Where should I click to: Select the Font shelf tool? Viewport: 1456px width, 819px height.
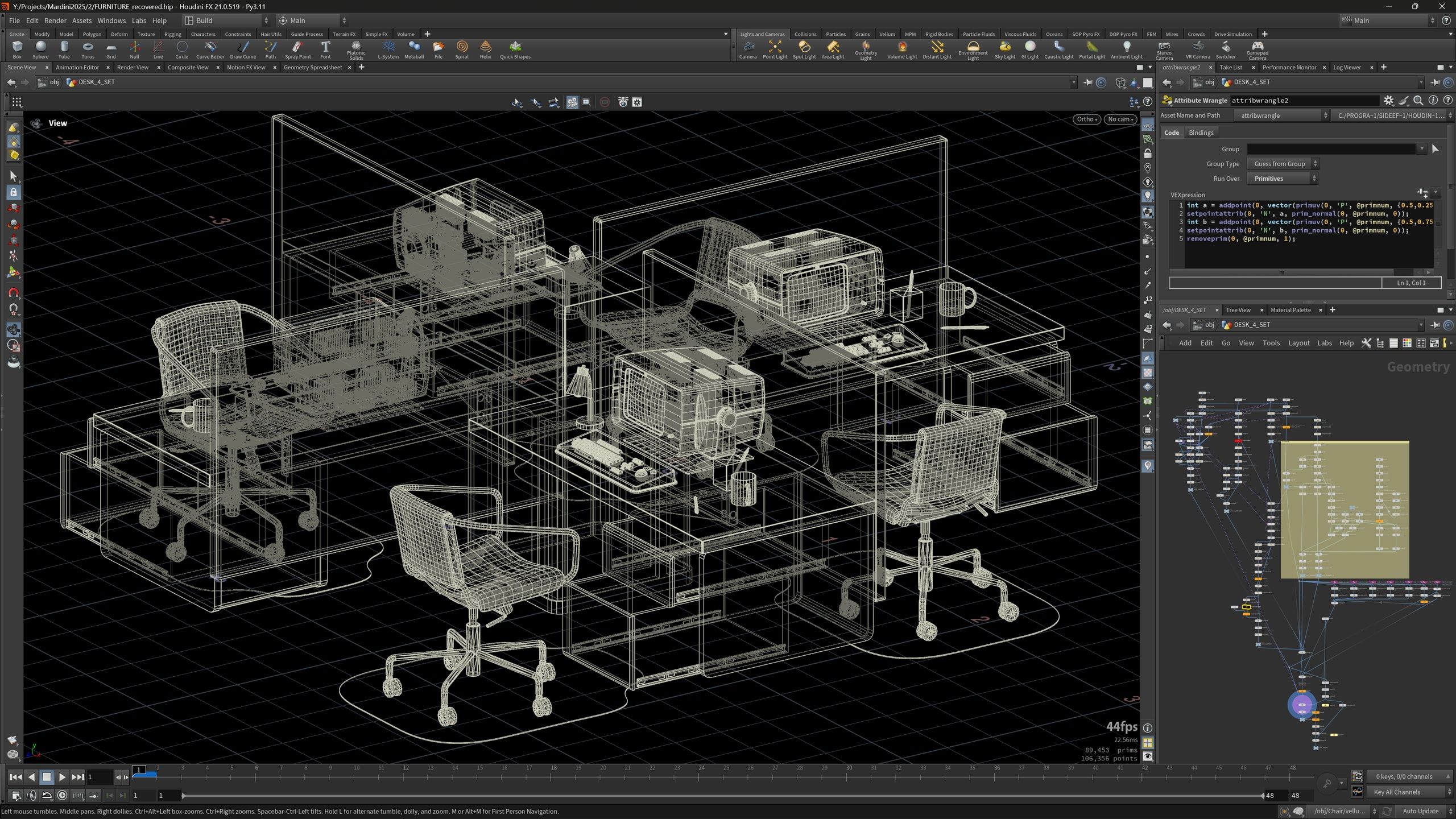(x=325, y=49)
